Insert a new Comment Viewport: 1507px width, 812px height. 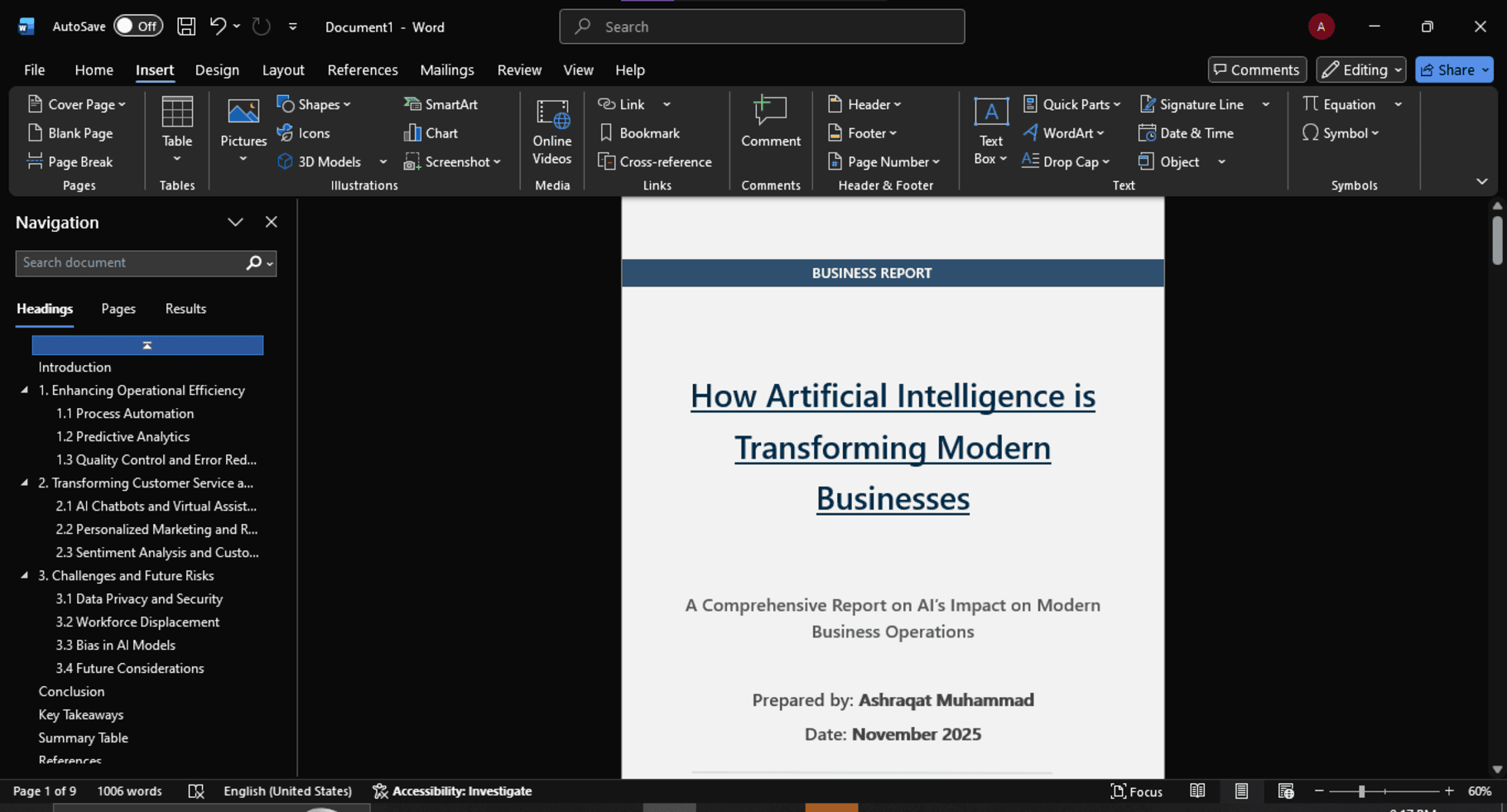770,123
